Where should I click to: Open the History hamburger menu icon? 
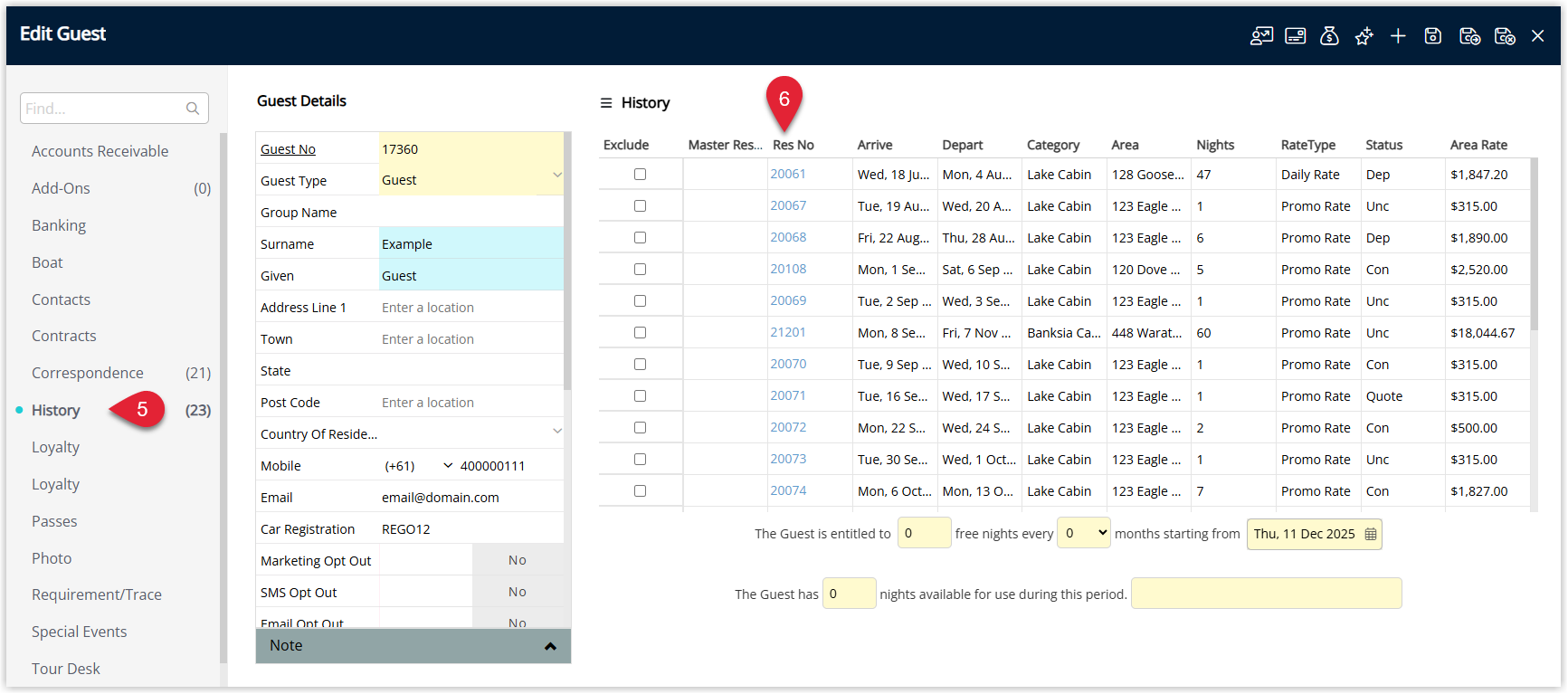pyautogui.click(x=606, y=103)
